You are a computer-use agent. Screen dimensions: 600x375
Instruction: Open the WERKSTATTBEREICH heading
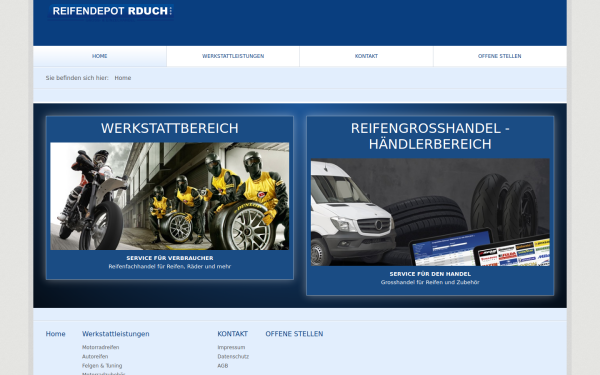pos(170,129)
